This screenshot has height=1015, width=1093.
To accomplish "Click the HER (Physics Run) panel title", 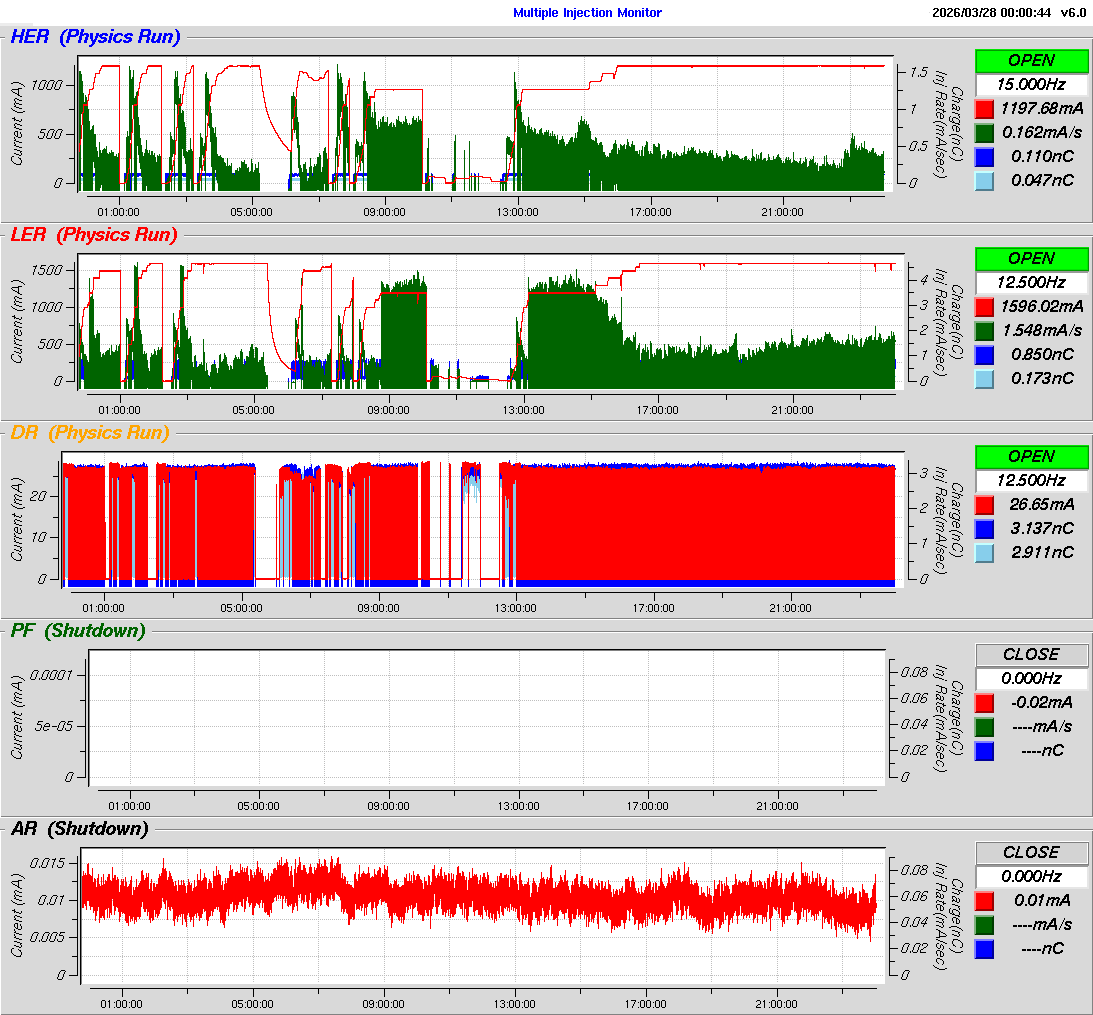I will (95, 37).
